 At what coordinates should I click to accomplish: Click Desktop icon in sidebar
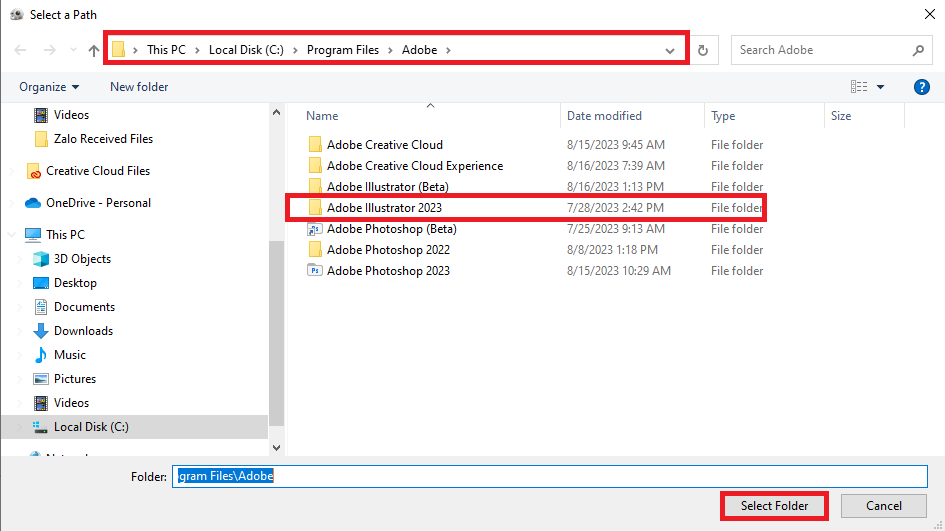click(40, 283)
